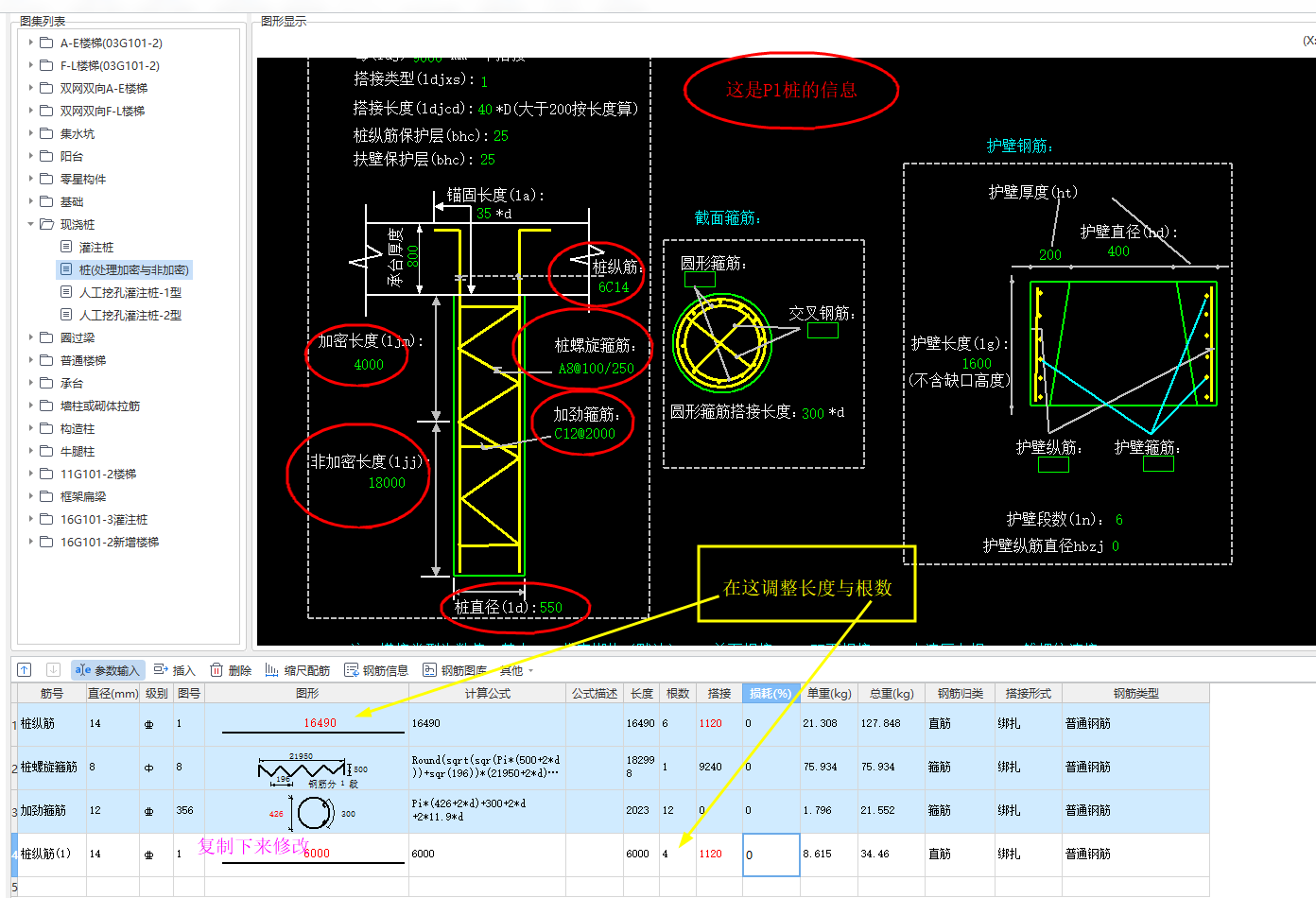Screen dimensions: 1316x898
Task: Click the 非加密长度 value 18000
Action: pyautogui.click(x=387, y=483)
